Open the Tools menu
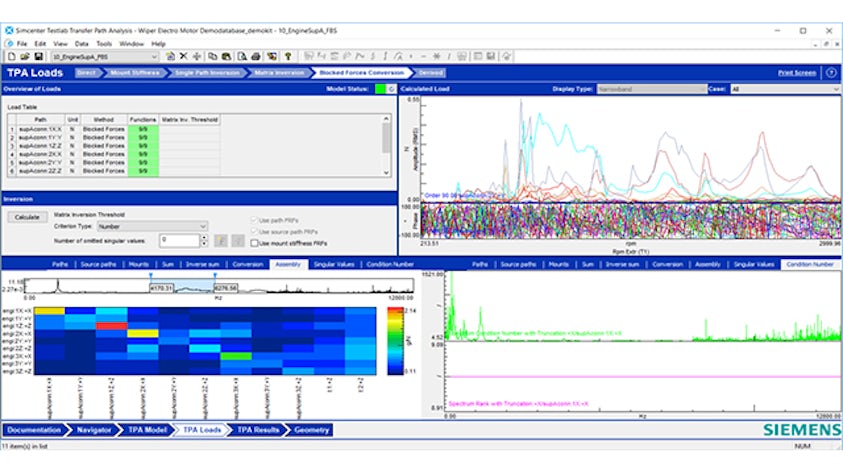Screen dimensions: 843x474 tap(104, 44)
